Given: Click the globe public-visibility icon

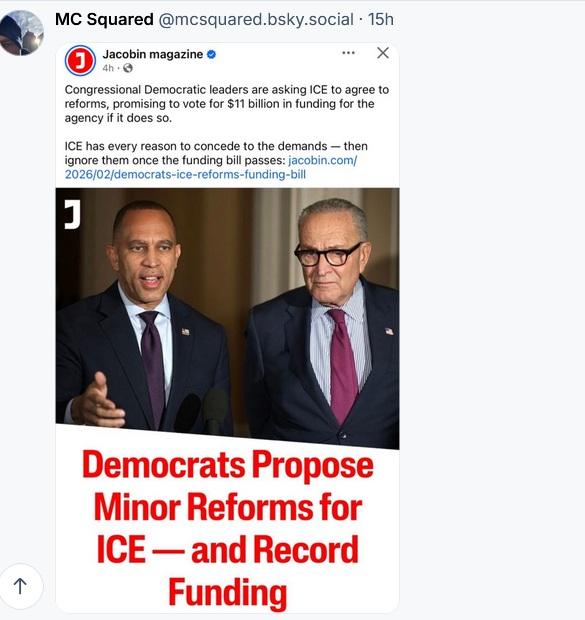Looking at the screenshot, I should click(128, 68).
